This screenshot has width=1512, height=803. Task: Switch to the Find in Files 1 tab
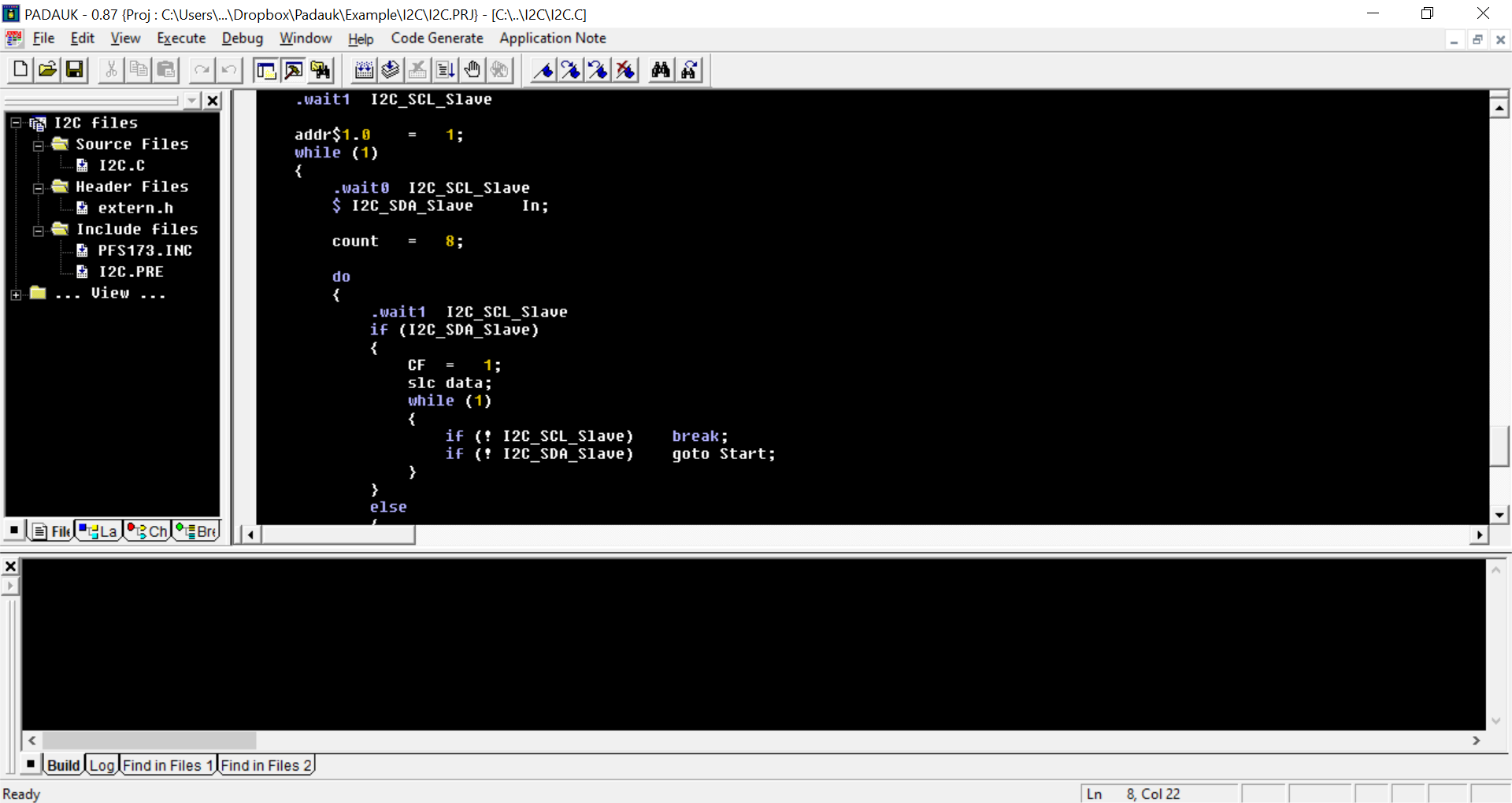168,765
